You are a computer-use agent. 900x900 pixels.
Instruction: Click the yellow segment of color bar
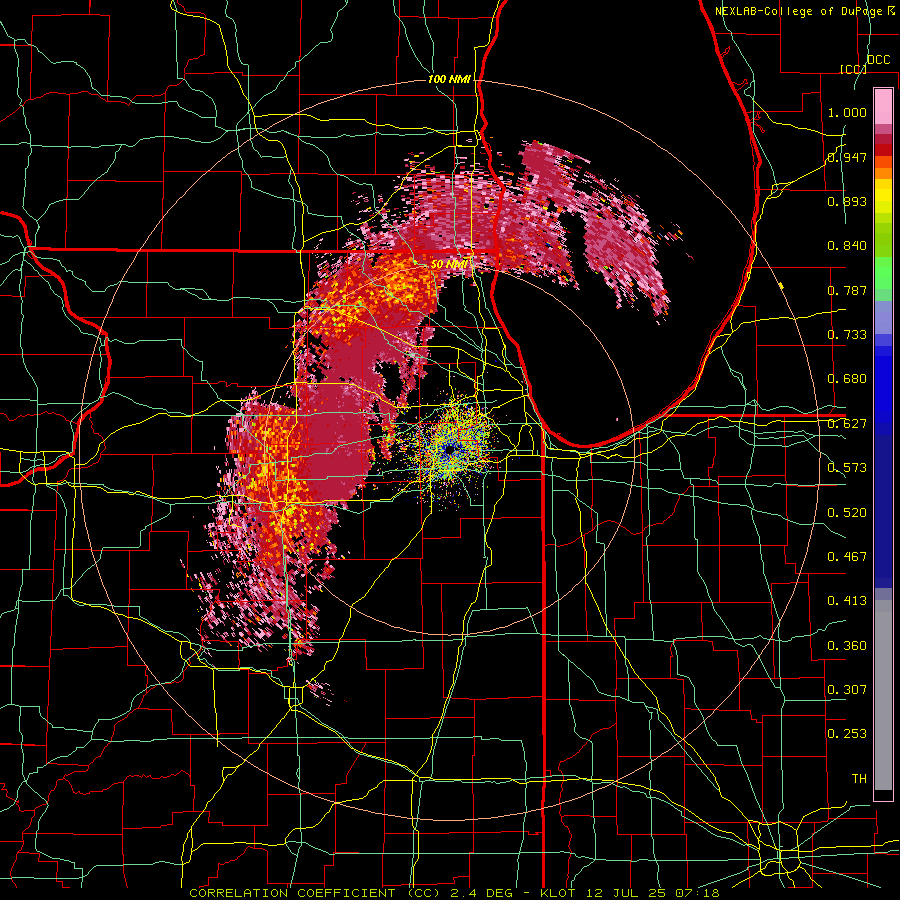(883, 196)
